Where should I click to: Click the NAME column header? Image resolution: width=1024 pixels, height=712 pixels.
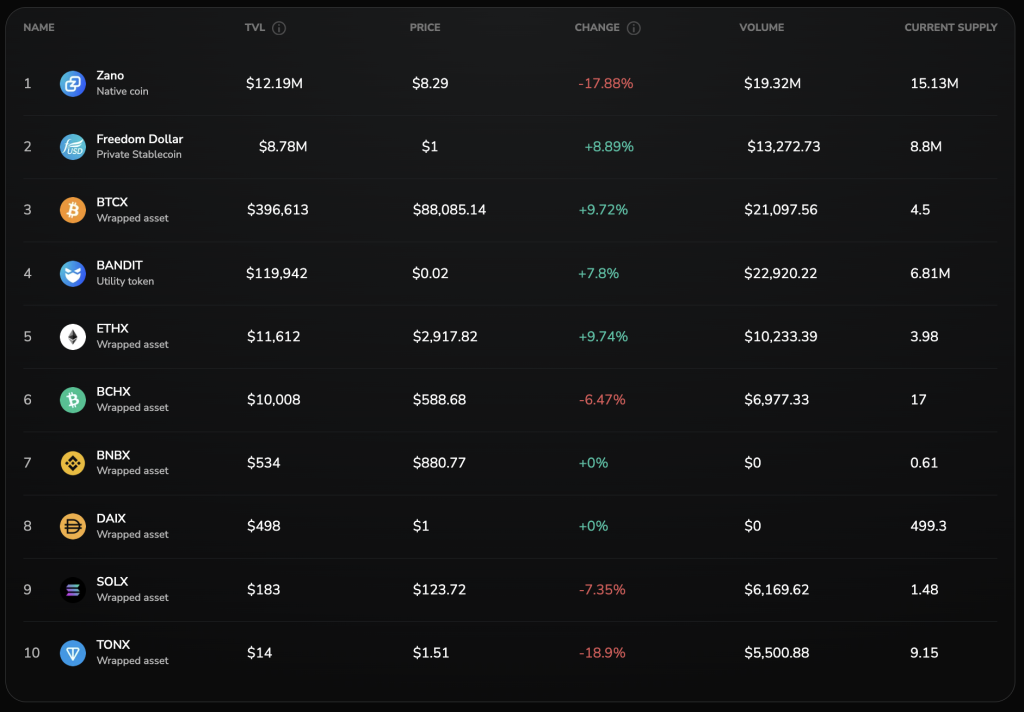39,28
